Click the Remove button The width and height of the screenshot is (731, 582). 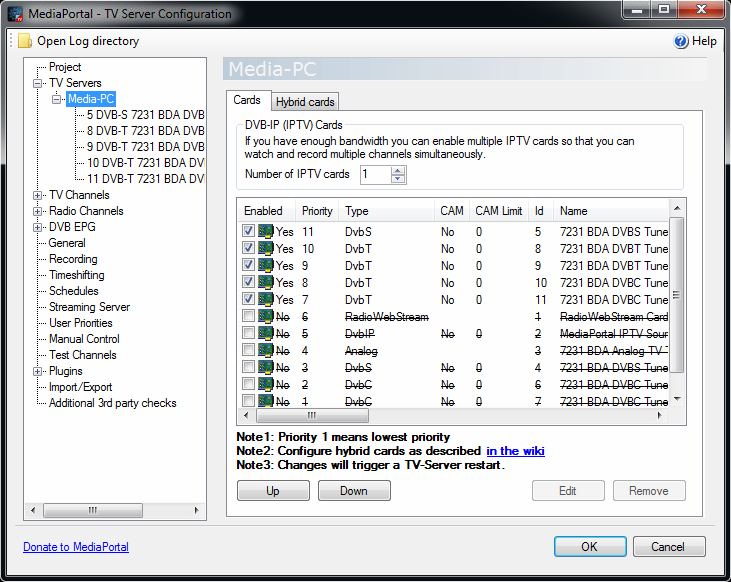[x=649, y=491]
